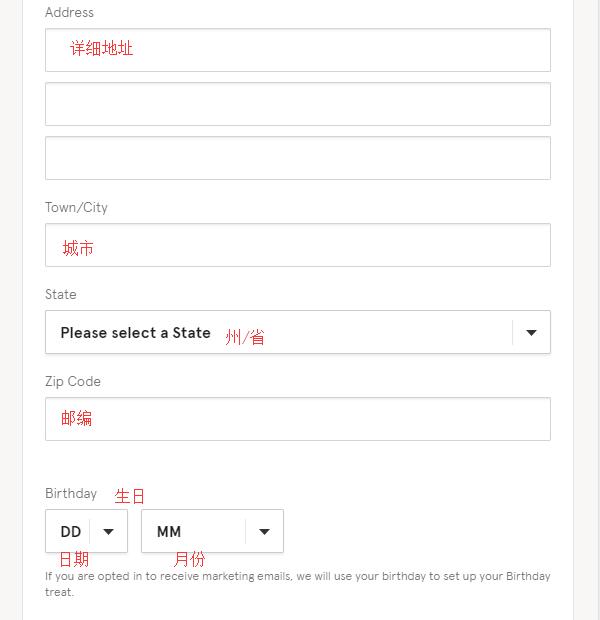Expand the DD birthday day selector
Viewport: 600px width, 620px height.
pos(87,531)
